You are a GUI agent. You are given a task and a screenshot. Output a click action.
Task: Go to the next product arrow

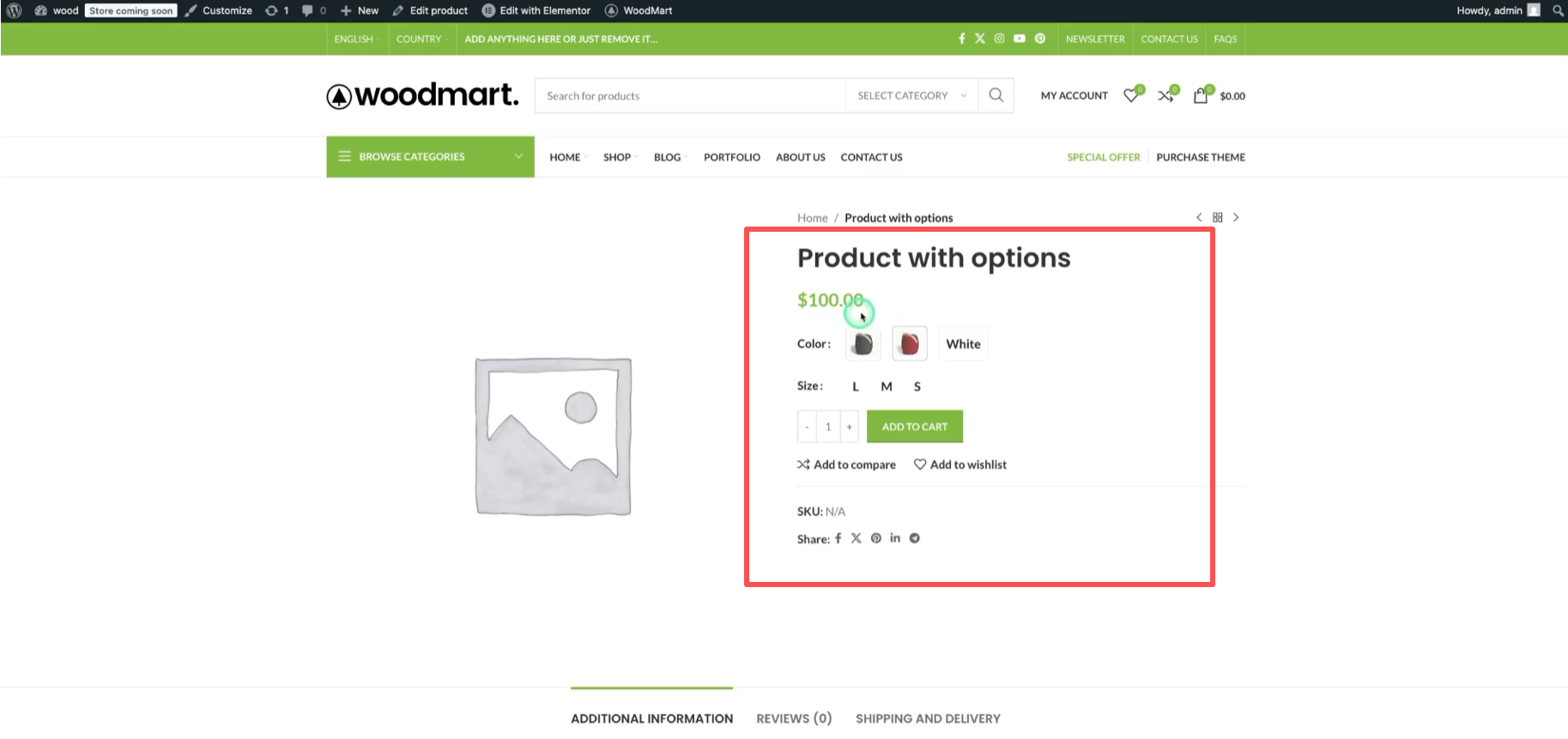pos(1236,217)
